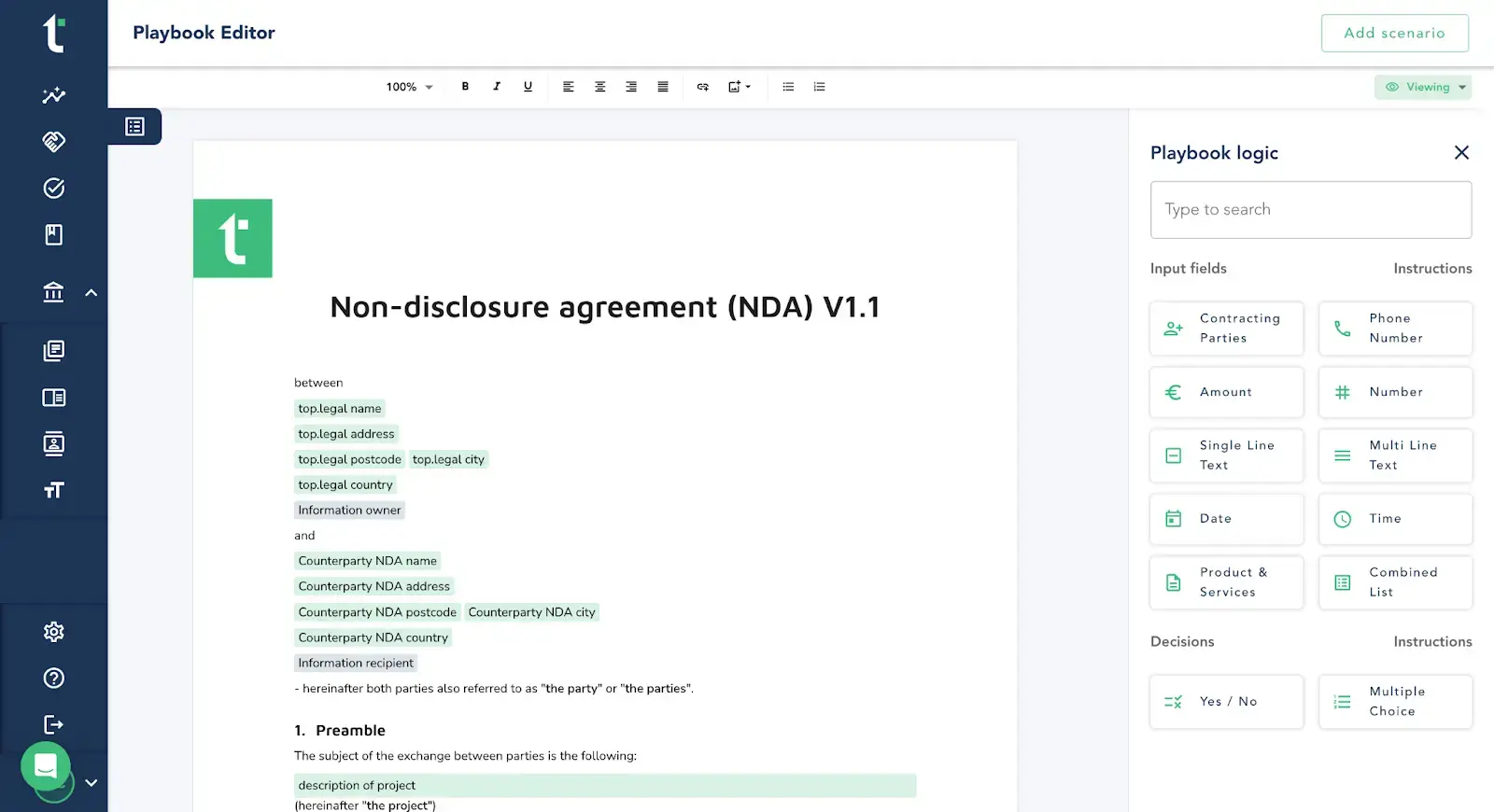
Task: Add a Date field
Action: coord(1227,519)
